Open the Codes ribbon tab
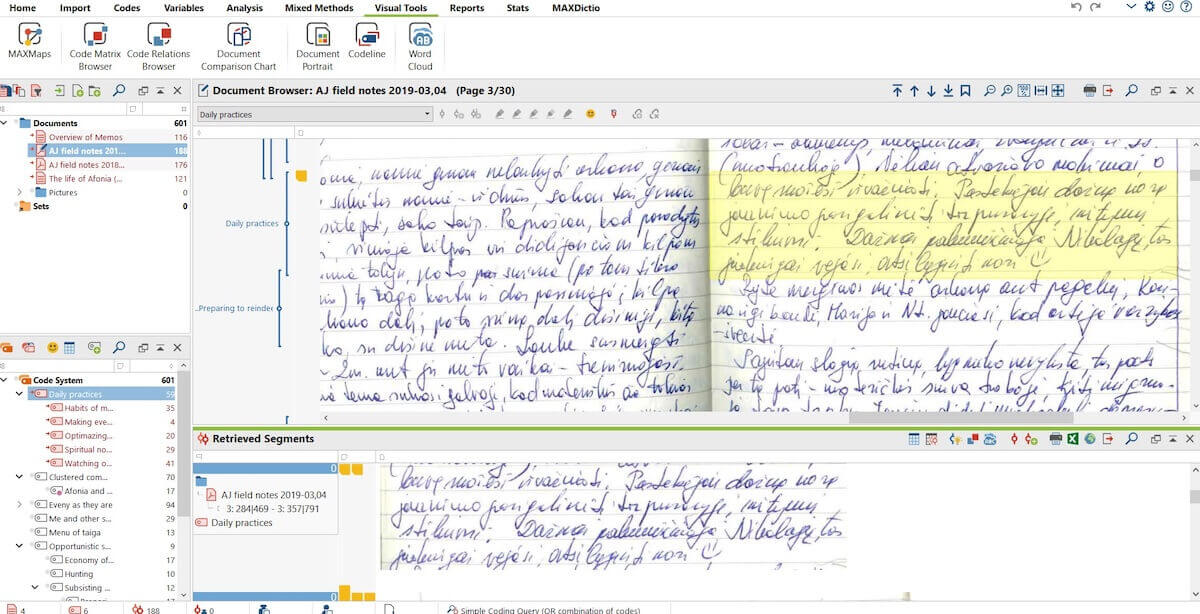Viewport: 1200px width, 614px height. [x=127, y=8]
